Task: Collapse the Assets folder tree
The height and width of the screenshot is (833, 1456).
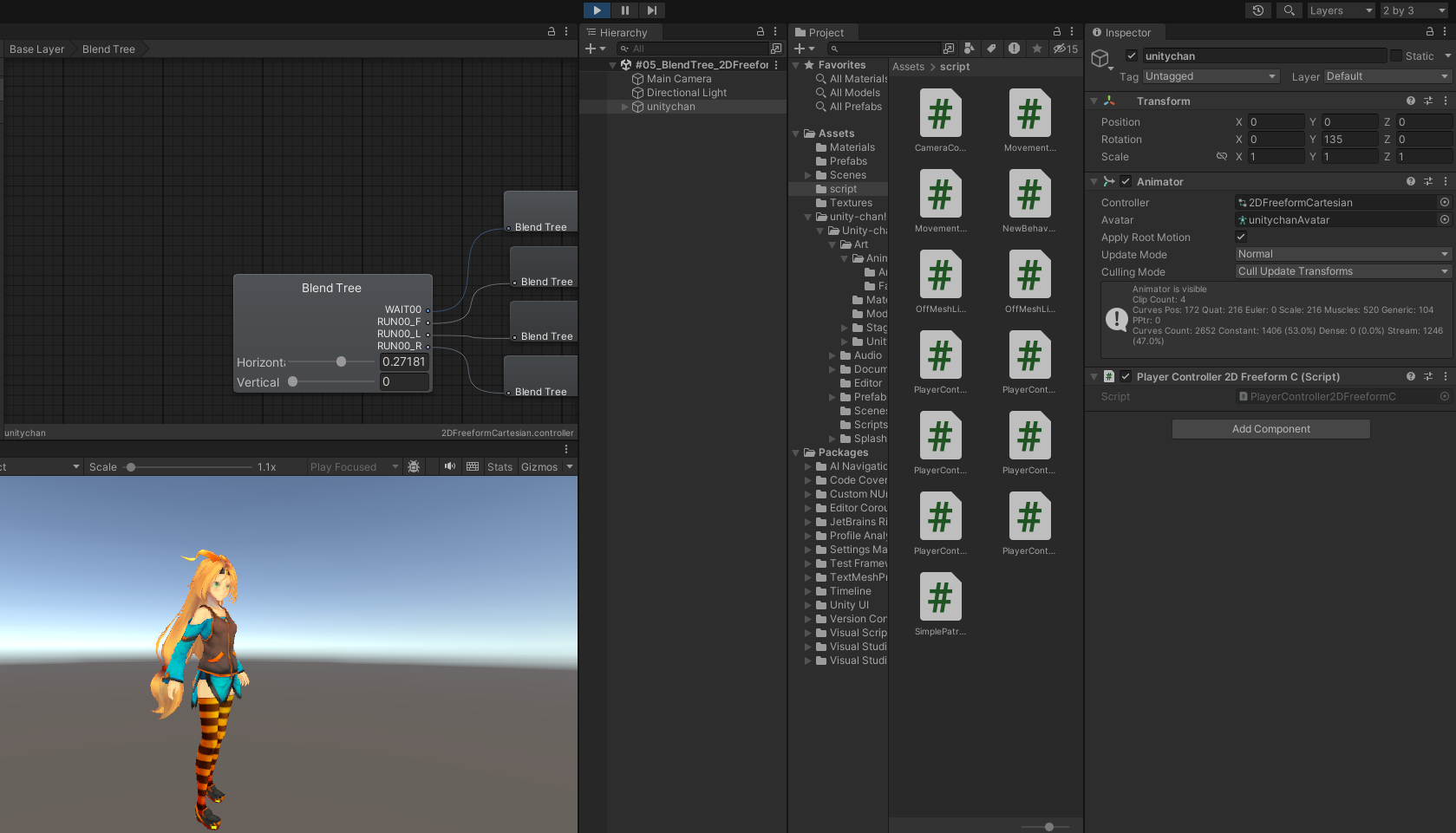Action: pyautogui.click(x=796, y=133)
